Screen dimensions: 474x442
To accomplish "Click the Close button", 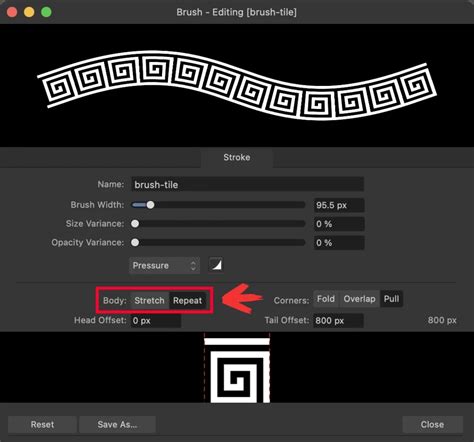I will (432, 424).
